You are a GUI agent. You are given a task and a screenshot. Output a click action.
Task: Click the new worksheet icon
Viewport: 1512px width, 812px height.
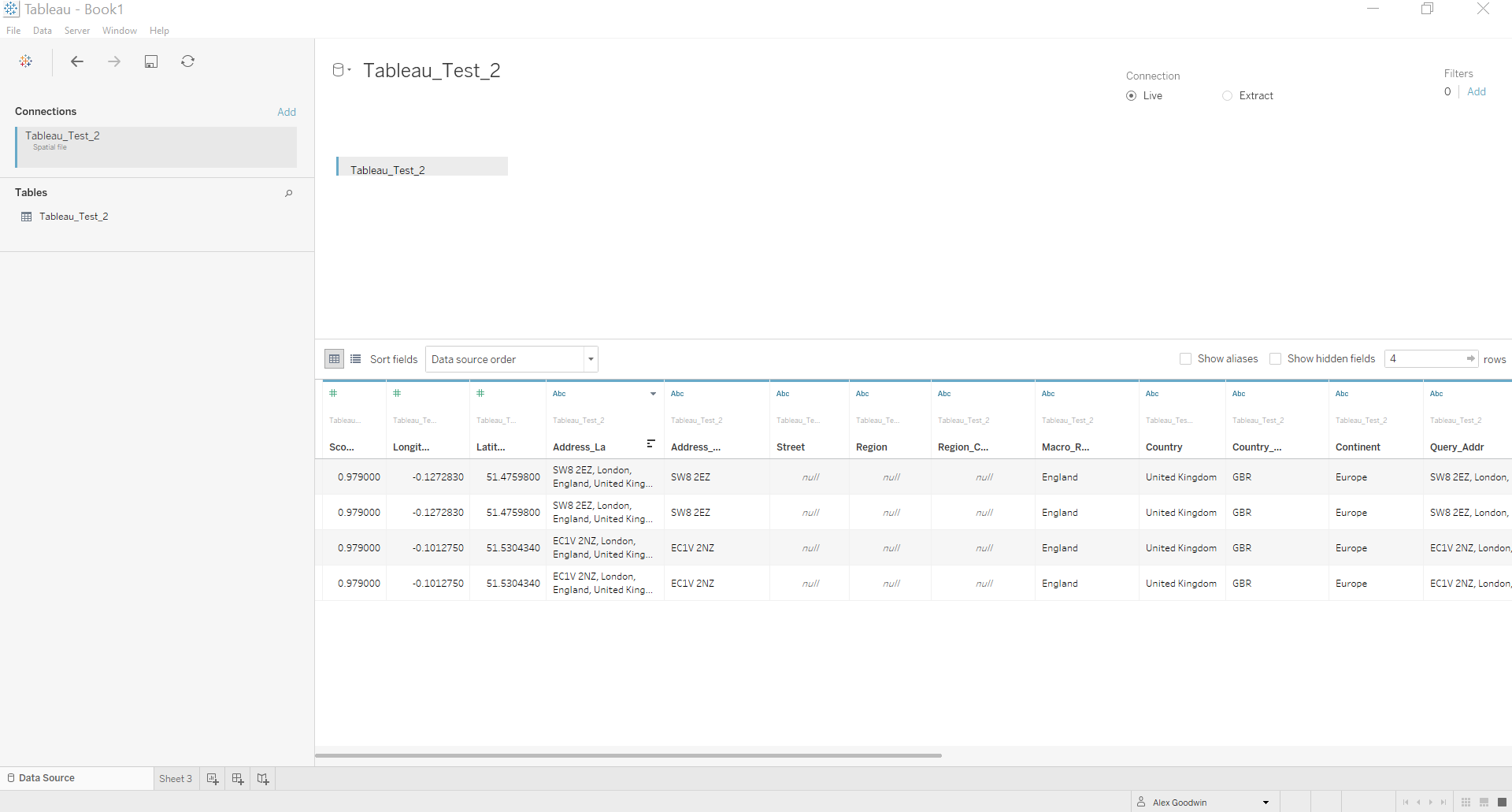(x=213, y=779)
